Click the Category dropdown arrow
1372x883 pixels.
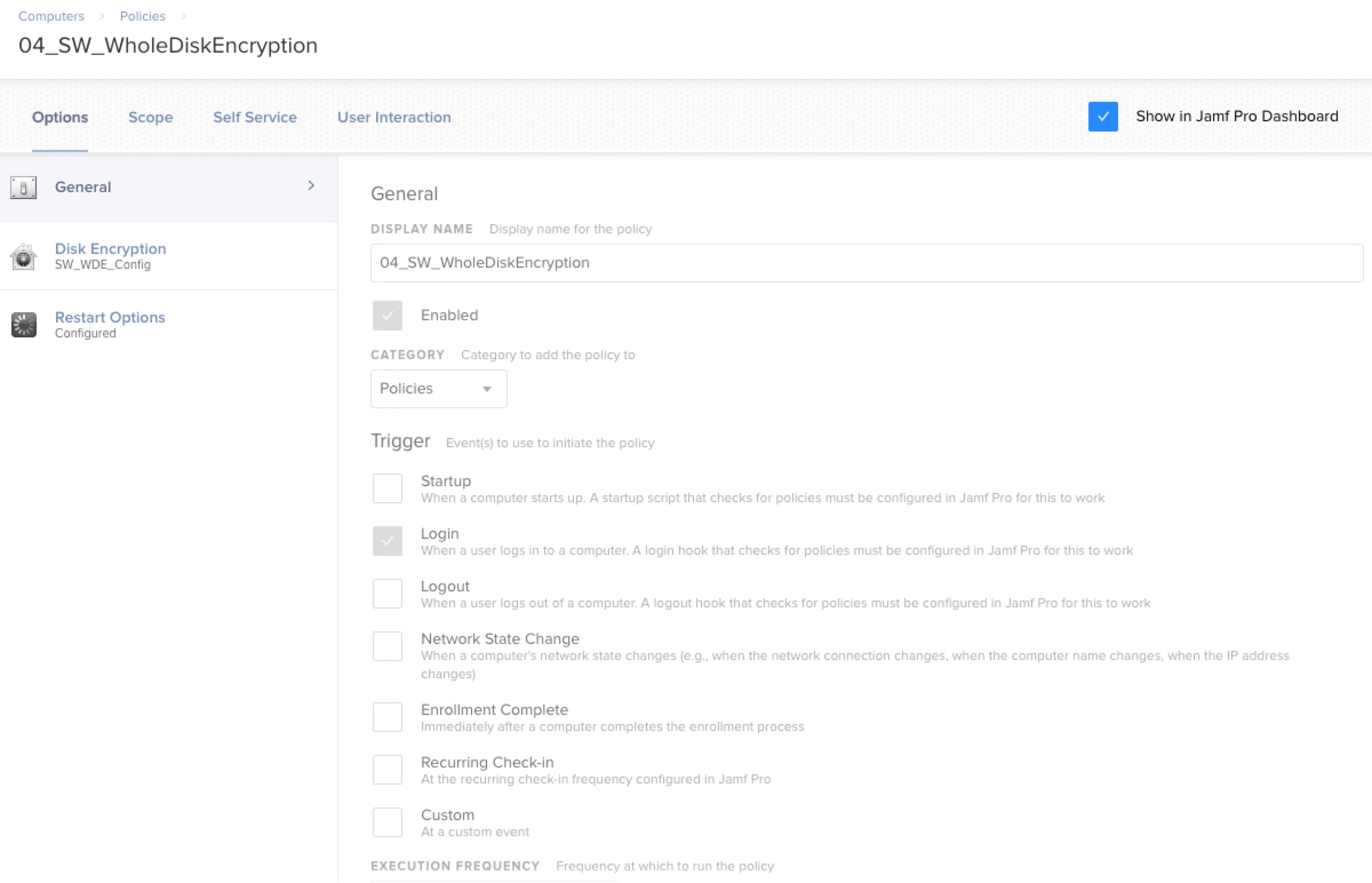[x=487, y=389]
